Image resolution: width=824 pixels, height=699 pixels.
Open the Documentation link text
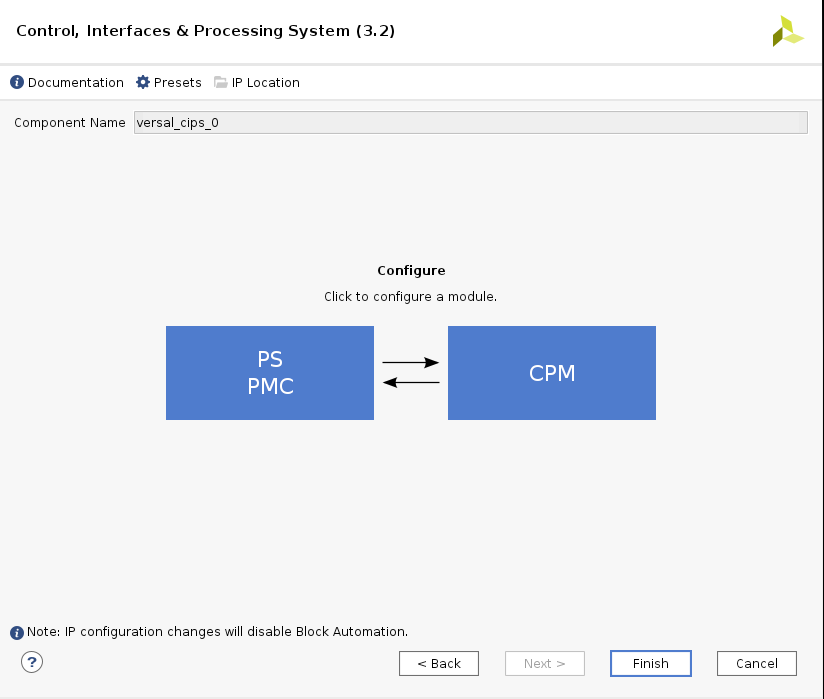click(x=76, y=83)
